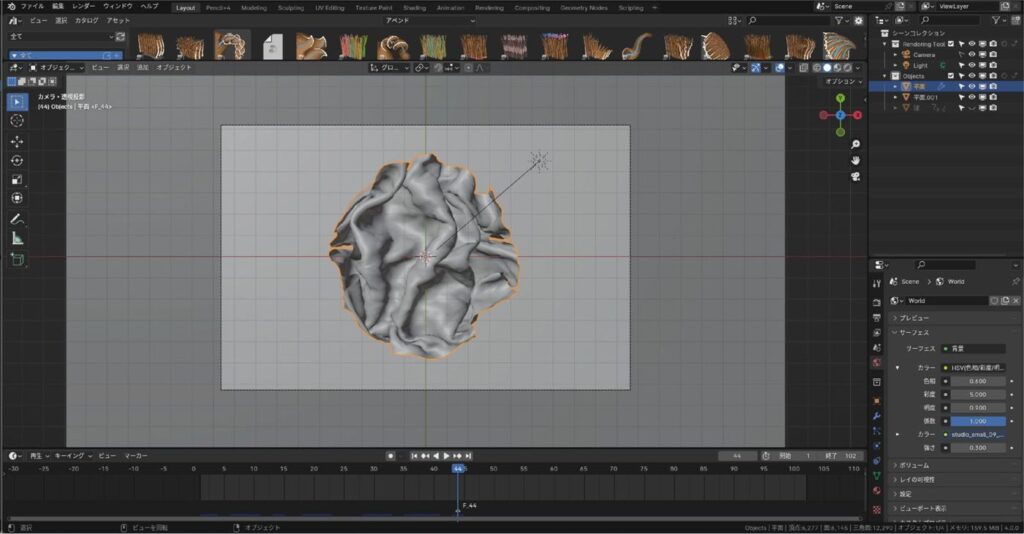Hide Light in viewport with eye icon
The width and height of the screenshot is (1024, 534).
pos(972,65)
